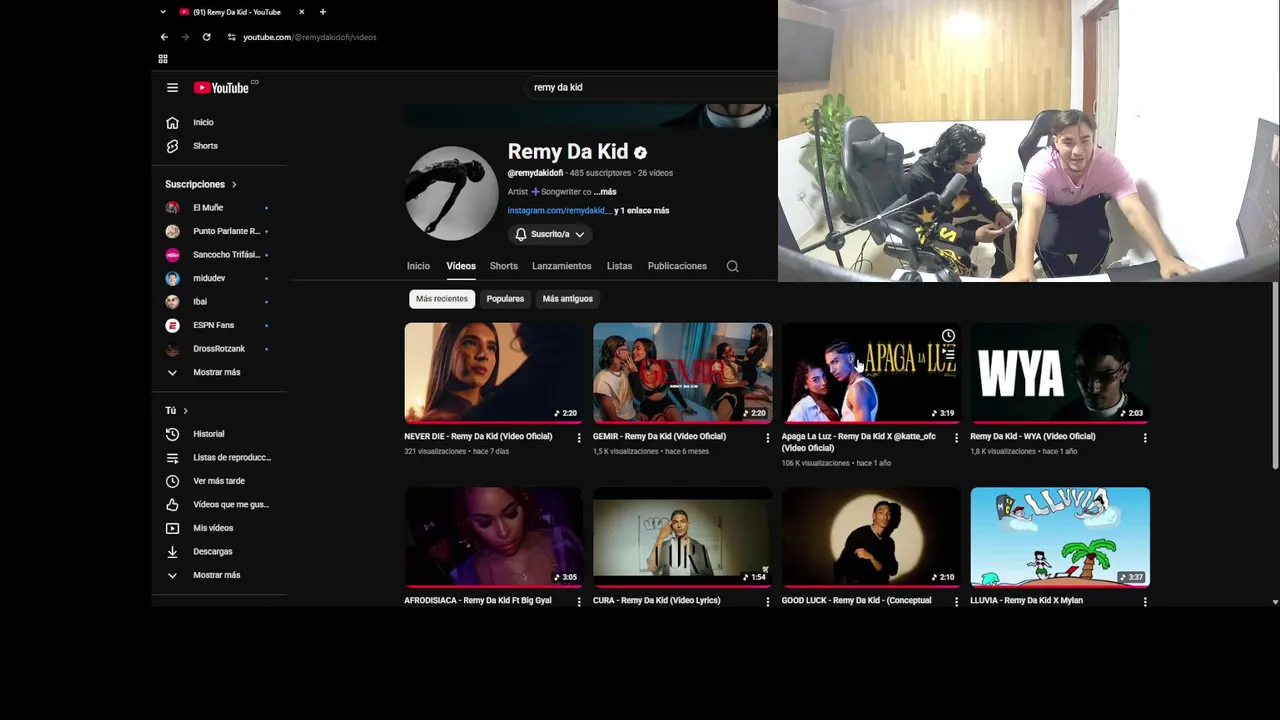The height and width of the screenshot is (720, 1280).
Task: Play the LLUVIA video thumbnail
Action: (1060, 537)
